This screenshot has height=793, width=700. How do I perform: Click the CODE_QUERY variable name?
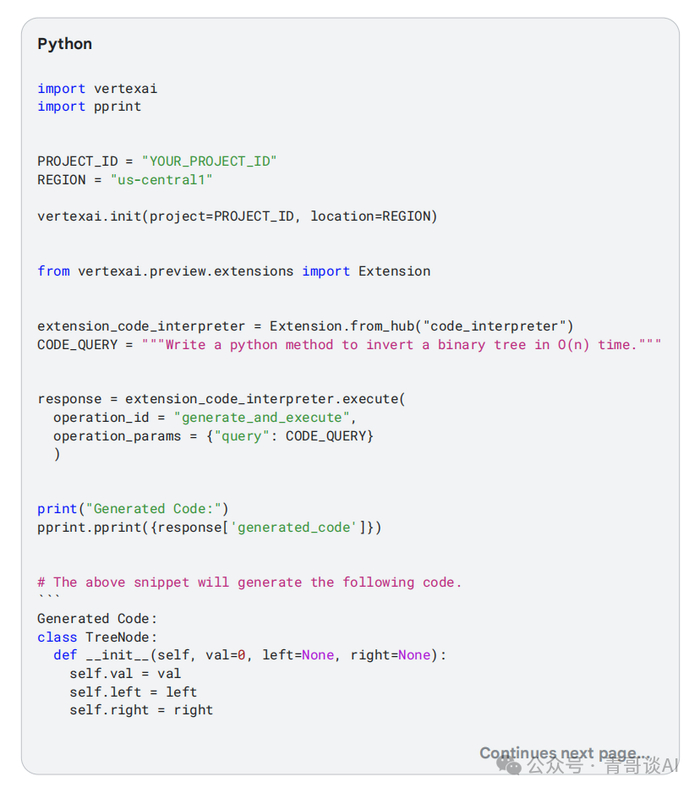(77, 344)
